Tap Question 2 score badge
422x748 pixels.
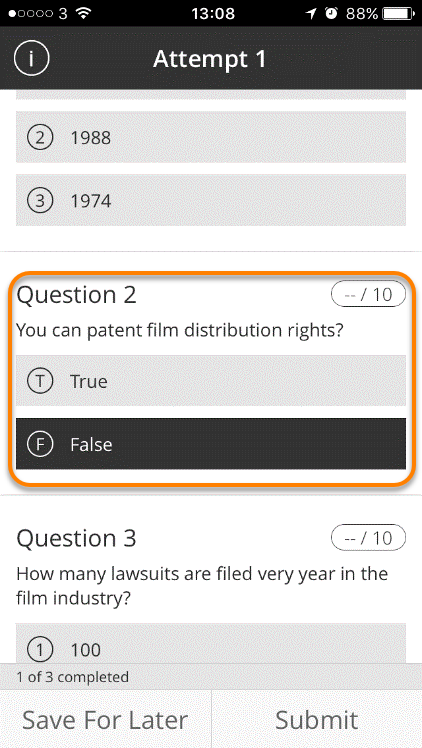point(368,294)
